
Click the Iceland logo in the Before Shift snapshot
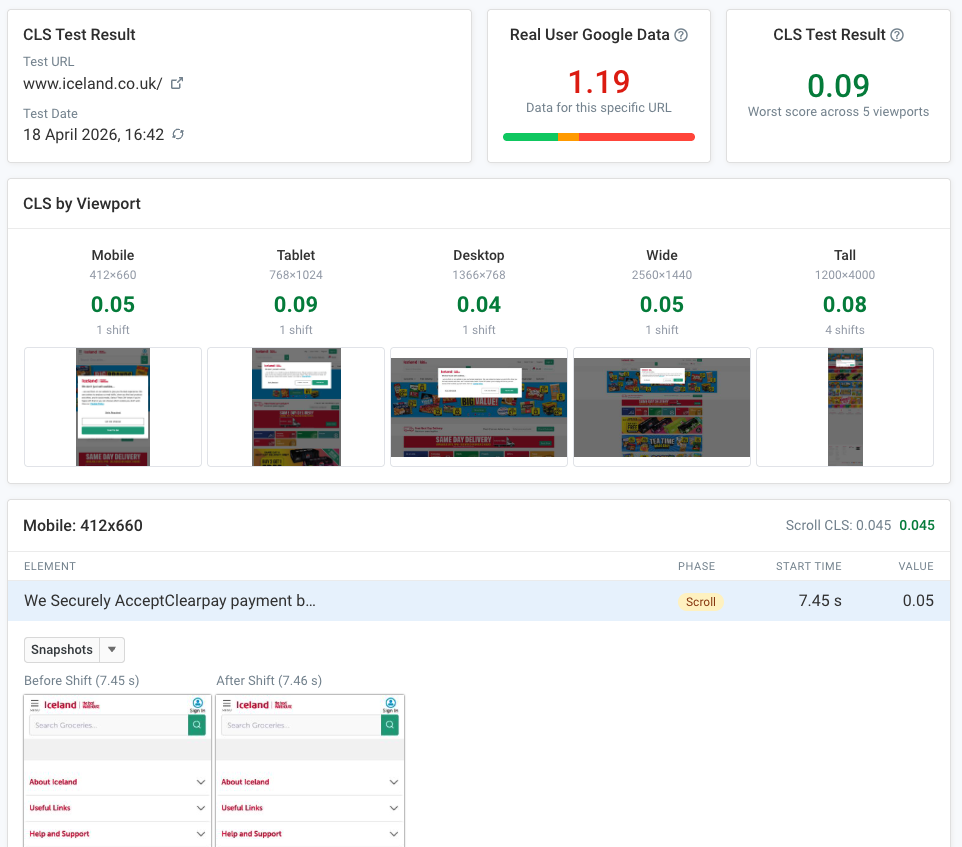71,705
